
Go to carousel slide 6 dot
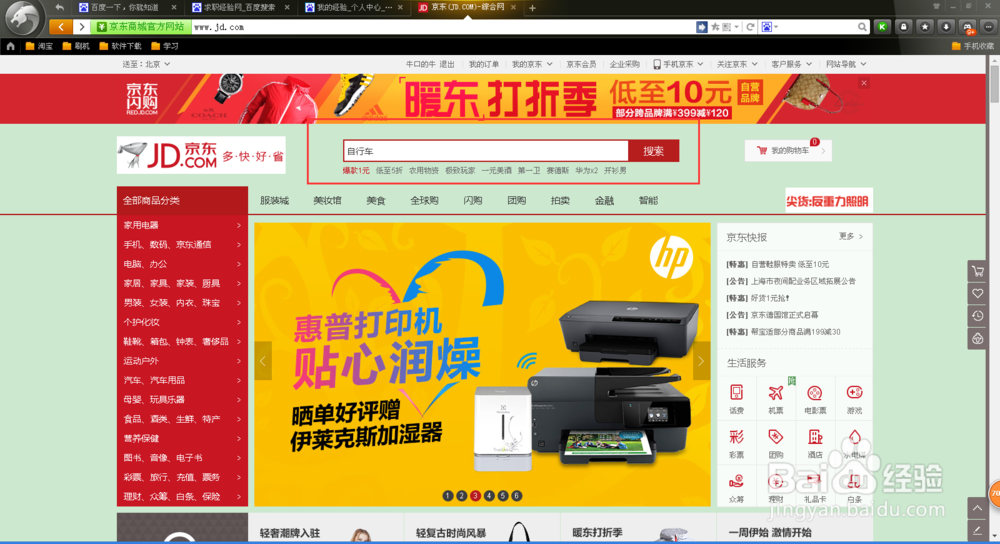pos(517,496)
